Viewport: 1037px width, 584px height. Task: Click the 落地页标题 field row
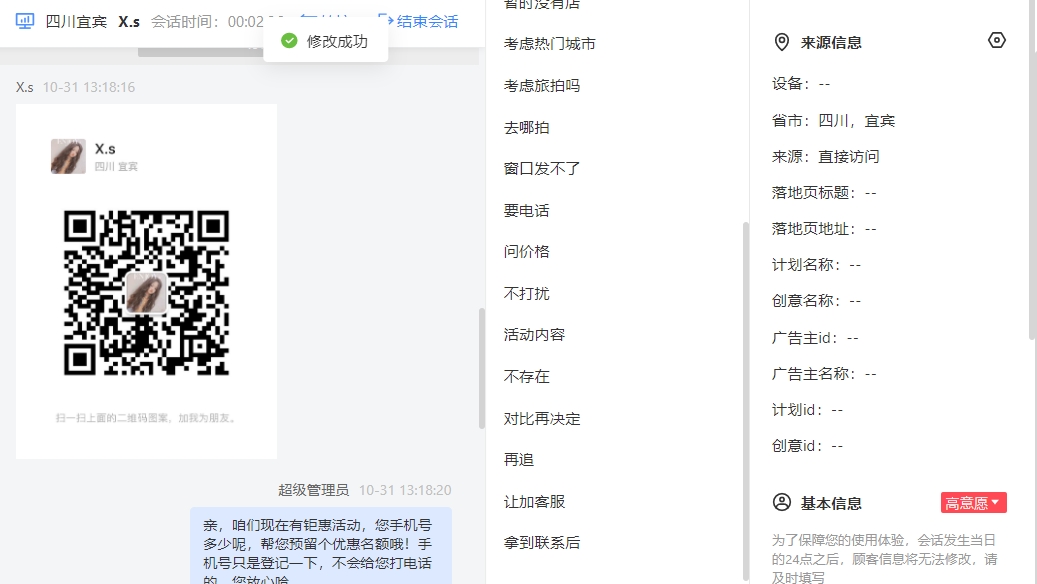[824, 192]
